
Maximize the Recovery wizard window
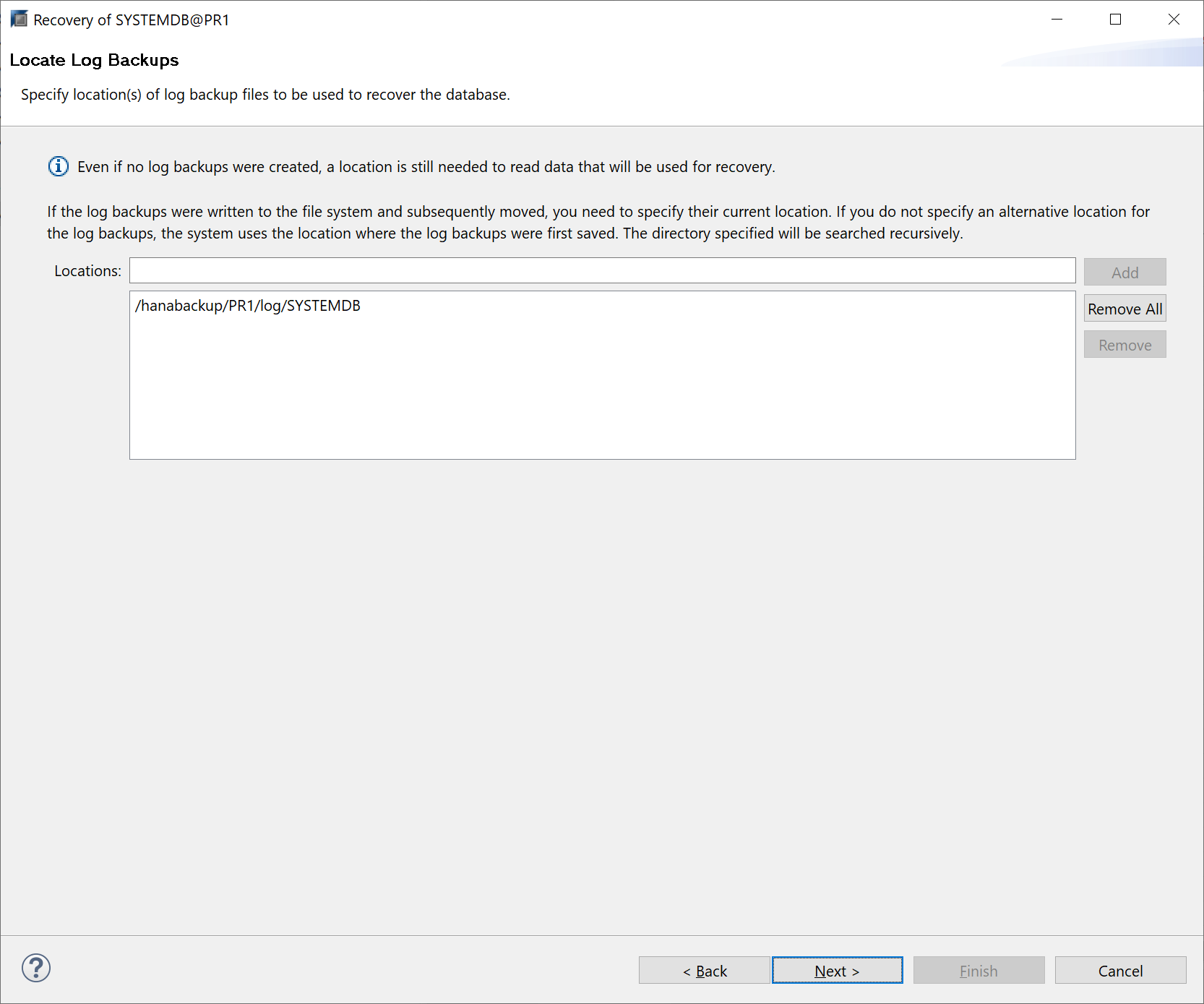tap(1115, 20)
